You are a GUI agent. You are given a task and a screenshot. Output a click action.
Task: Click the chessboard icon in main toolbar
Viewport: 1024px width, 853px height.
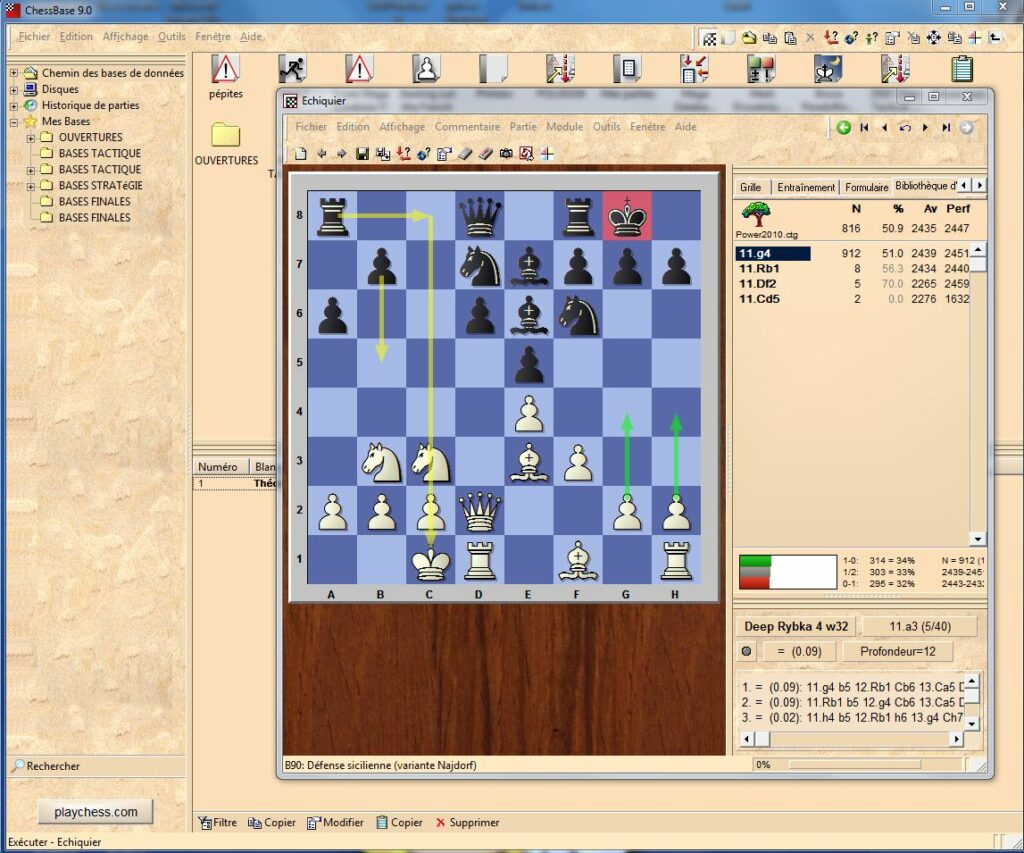(x=709, y=38)
